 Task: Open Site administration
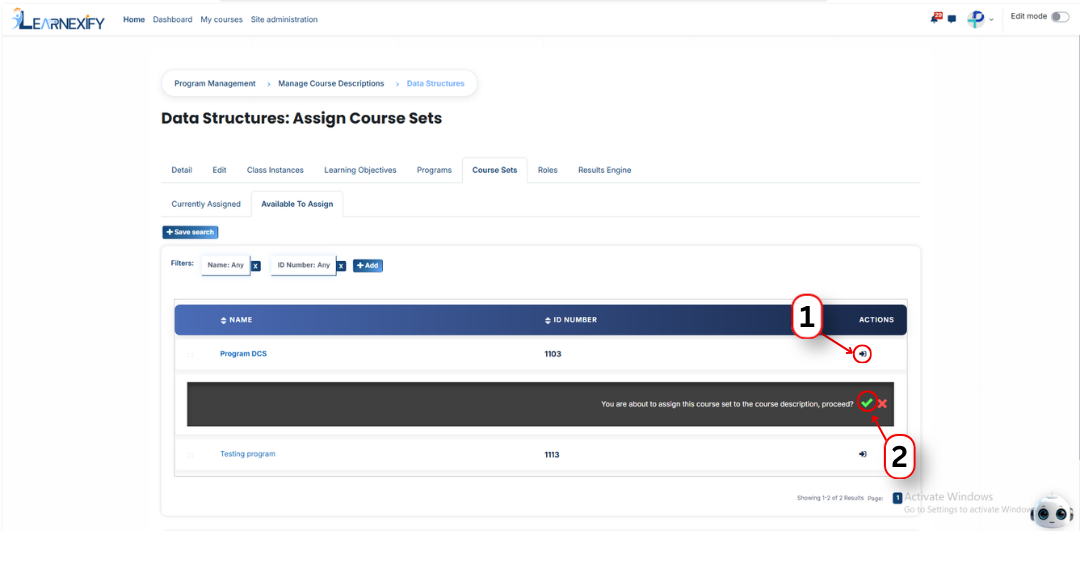click(x=284, y=19)
